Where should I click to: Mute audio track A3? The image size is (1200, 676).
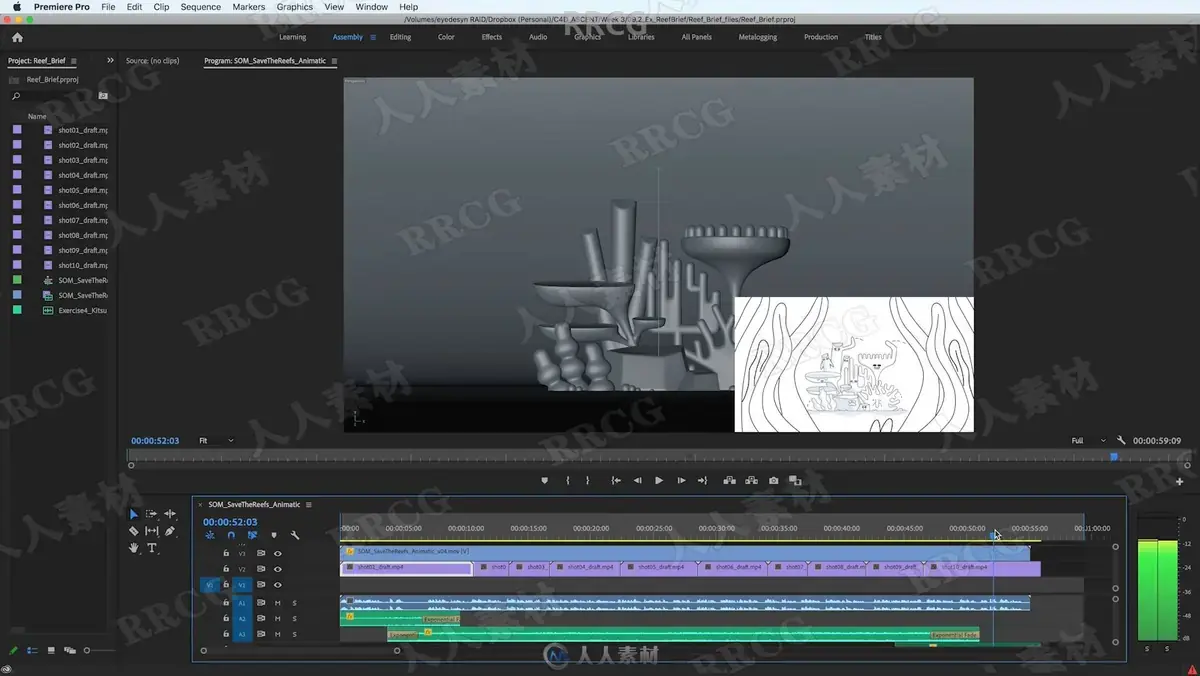point(277,634)
